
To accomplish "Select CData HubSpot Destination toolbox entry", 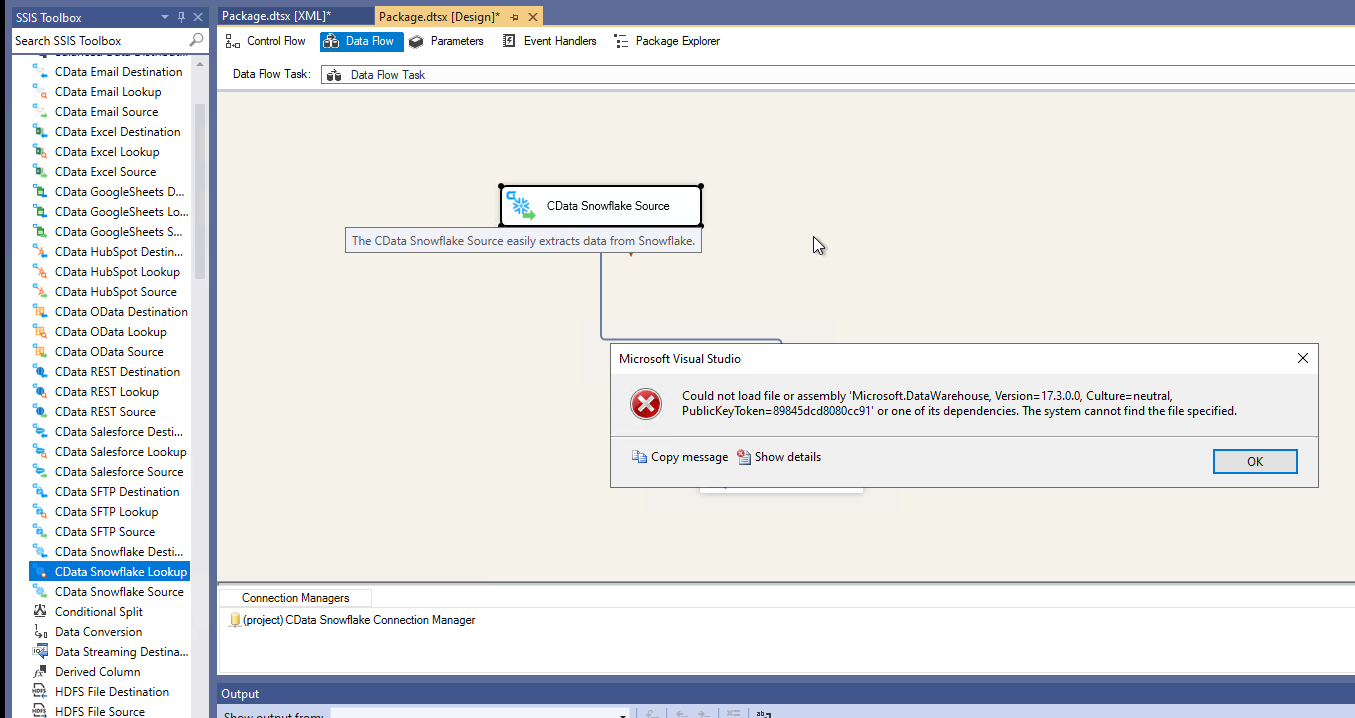I will (x=110, y=252).
